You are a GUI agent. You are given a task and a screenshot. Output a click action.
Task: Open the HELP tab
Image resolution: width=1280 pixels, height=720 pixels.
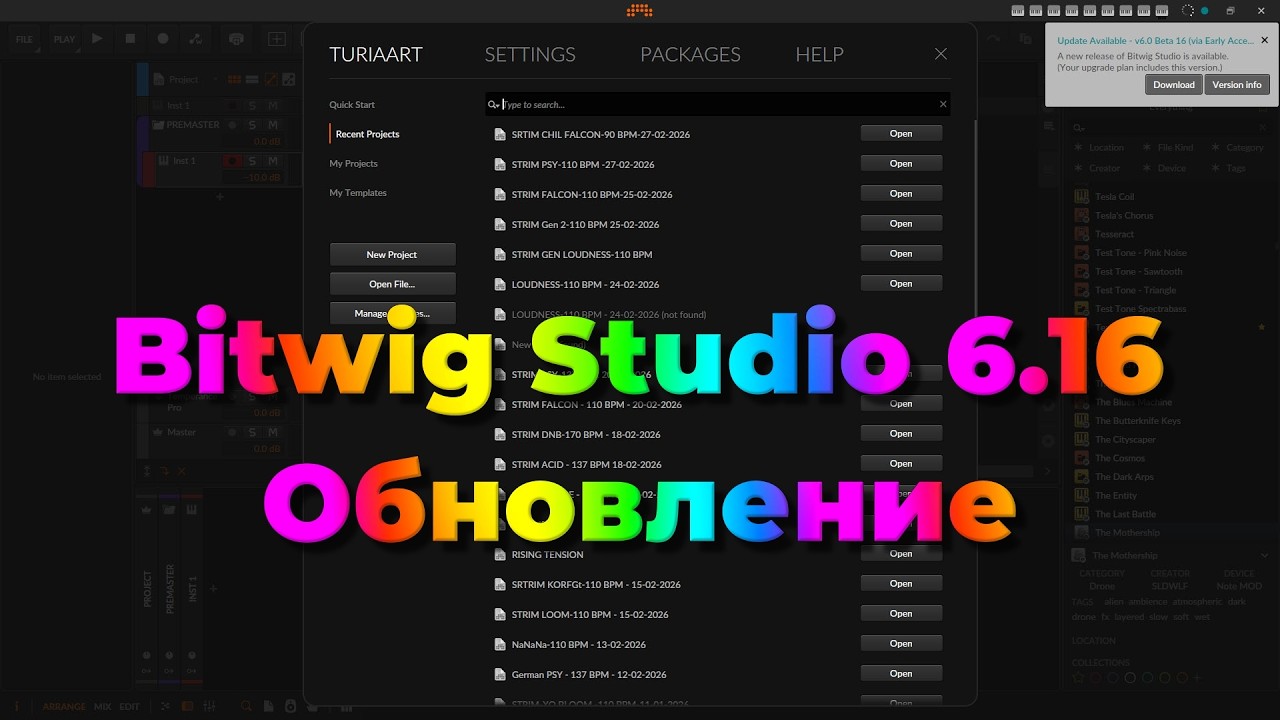pos(819,54)
